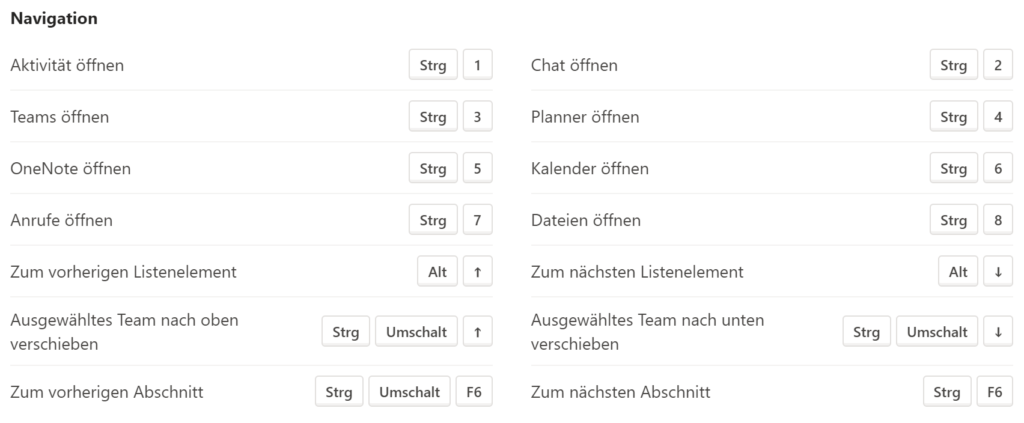Click the down arrow key next to Alt
The height and width of the screenshot is (423, 1024).
(998, 272)
